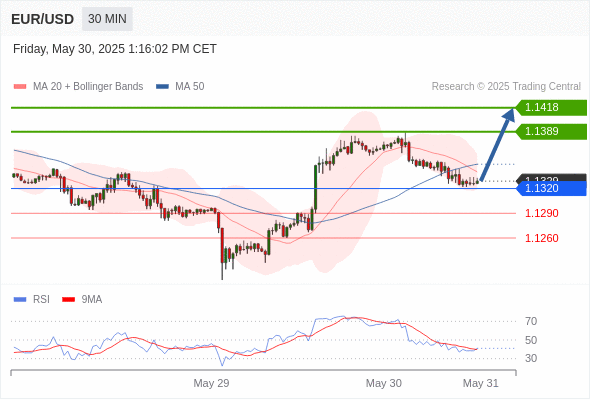Click the 1.1418 green resistance price tag
The image size is (590, 400).
[551, 108]
